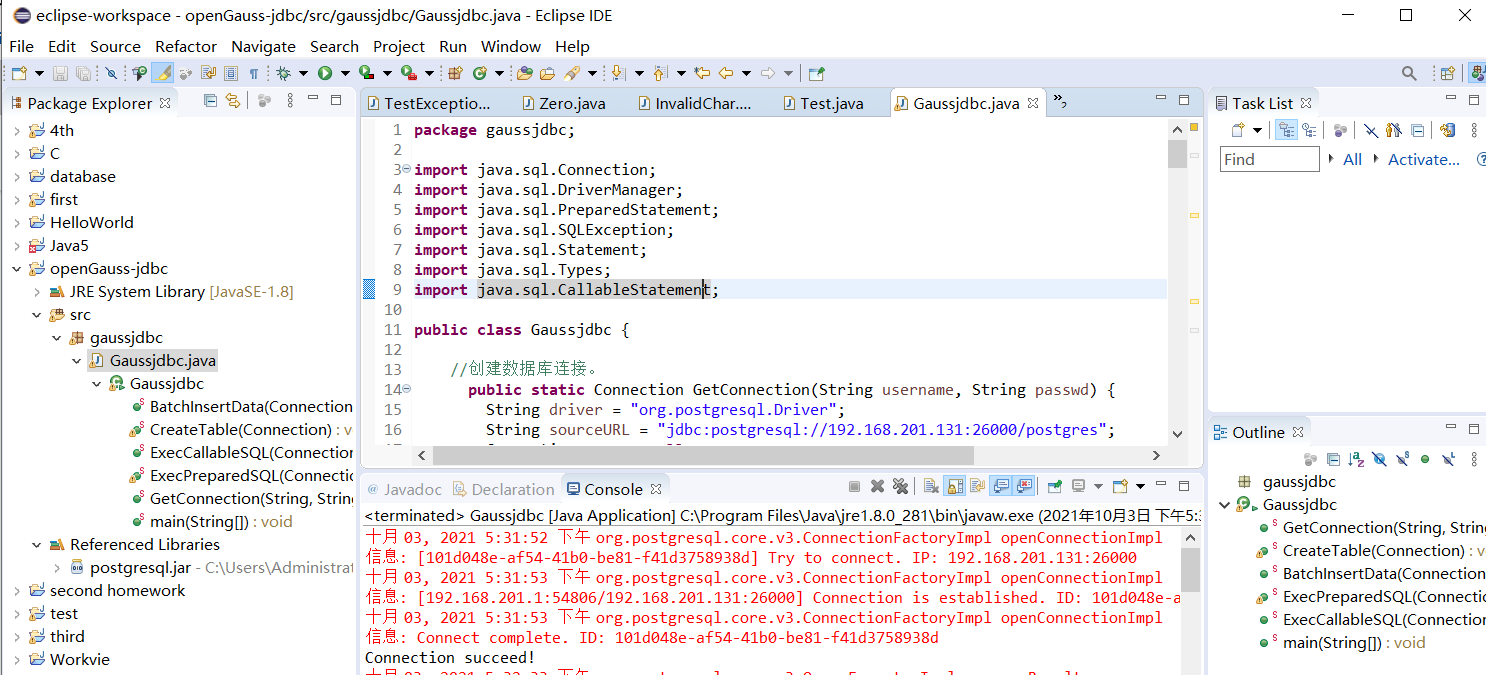Click the New Java Class icon
This screenshot has width=1486, height=675.
click(479, 73)
